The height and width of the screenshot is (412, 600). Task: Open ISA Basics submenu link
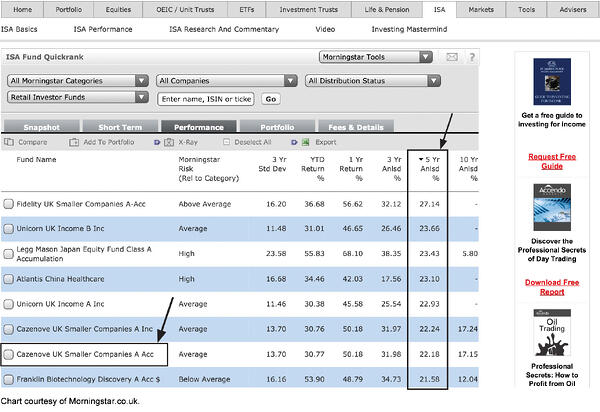[x=19, y=29]
